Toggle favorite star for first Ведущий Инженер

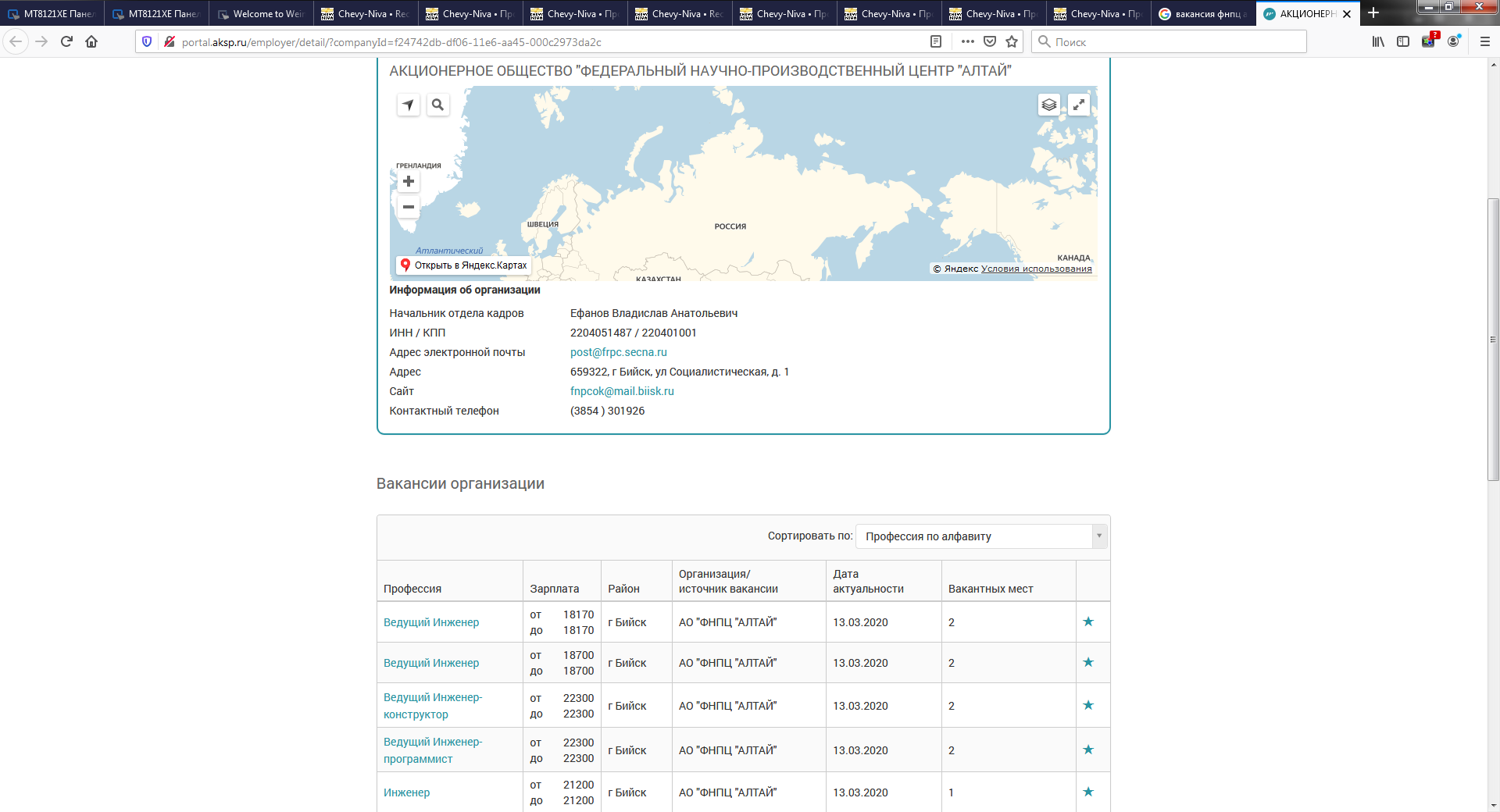pyautogui.click(x=1088, y=621)
